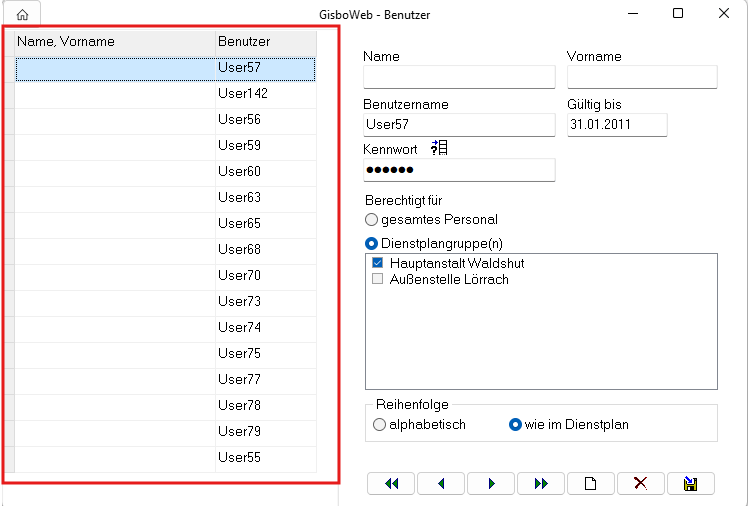Select the User55 row
Image resolution: width=748 pixels, height=506 pixels.
pyautogui.click(x=166, y=459)
